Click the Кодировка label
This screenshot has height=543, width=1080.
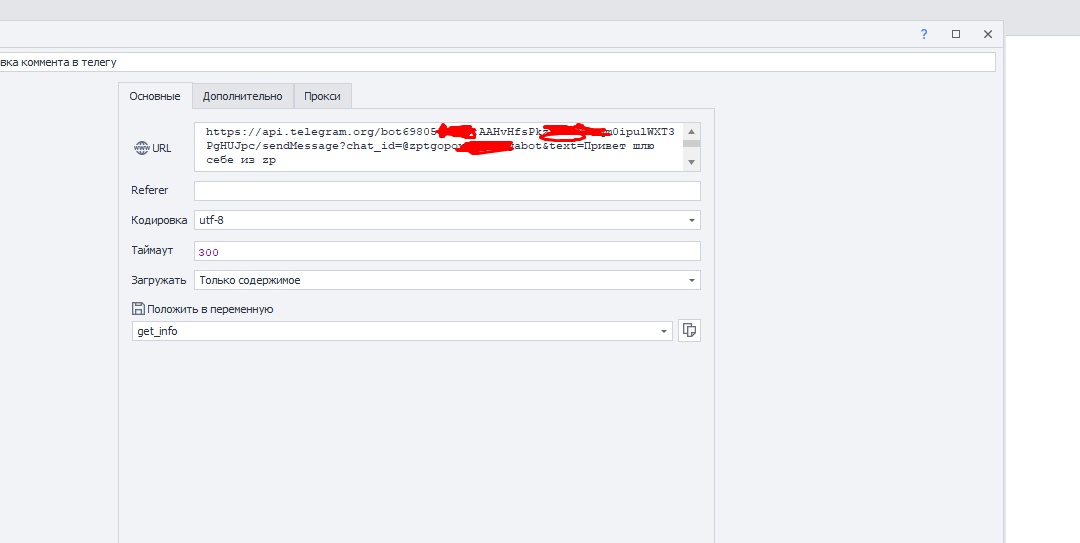(159, 221)
